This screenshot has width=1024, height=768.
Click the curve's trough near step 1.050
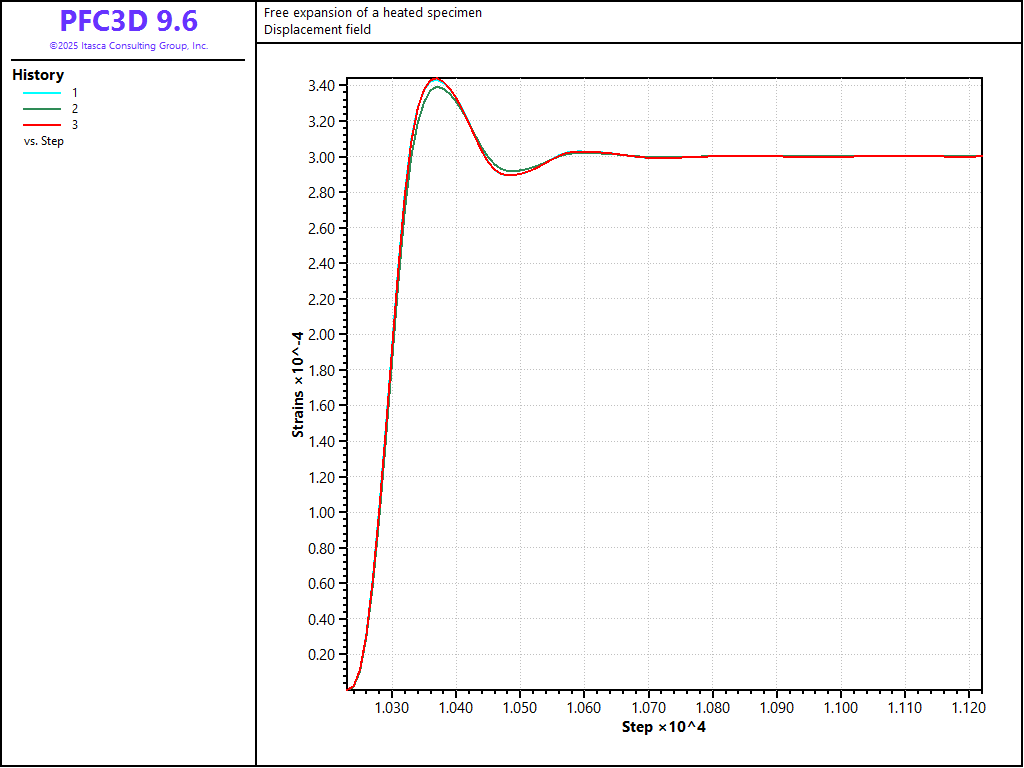click(x=512, y=174)
